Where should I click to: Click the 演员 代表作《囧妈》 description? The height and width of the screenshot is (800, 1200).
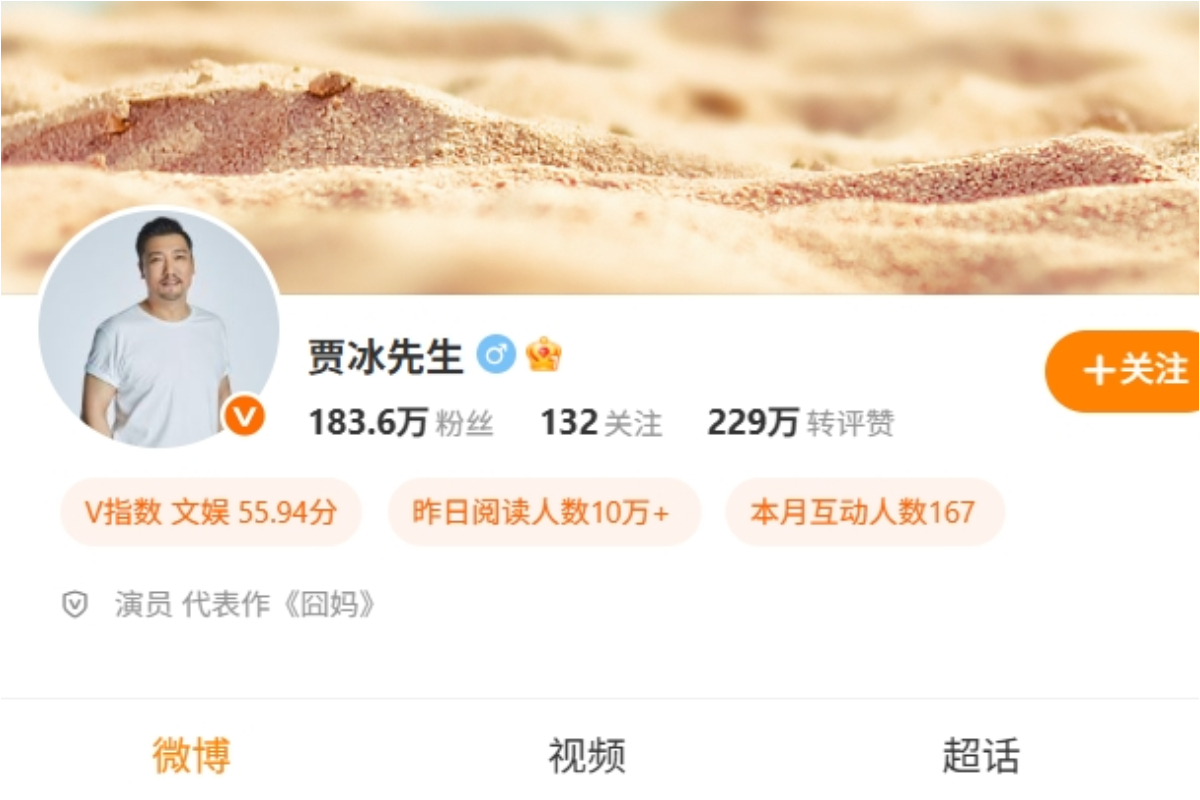click(246, 604)
